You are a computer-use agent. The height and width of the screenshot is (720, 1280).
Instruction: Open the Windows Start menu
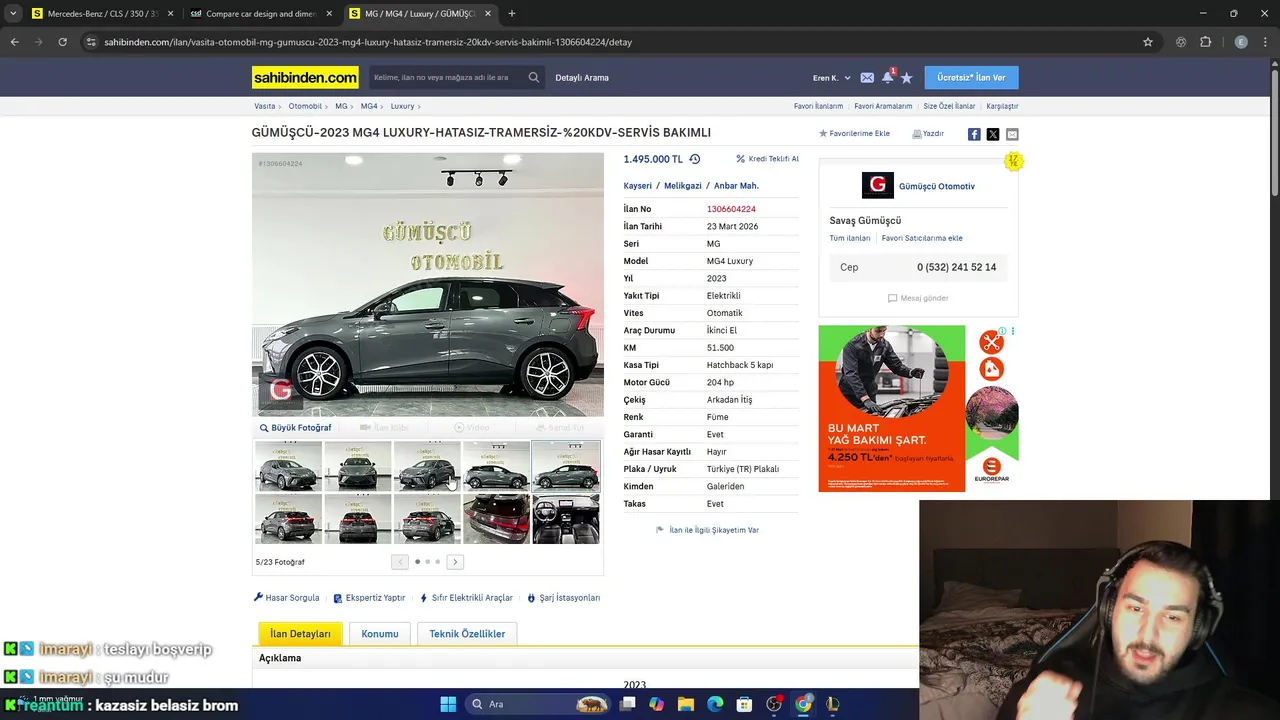click(x=448, y=704)
